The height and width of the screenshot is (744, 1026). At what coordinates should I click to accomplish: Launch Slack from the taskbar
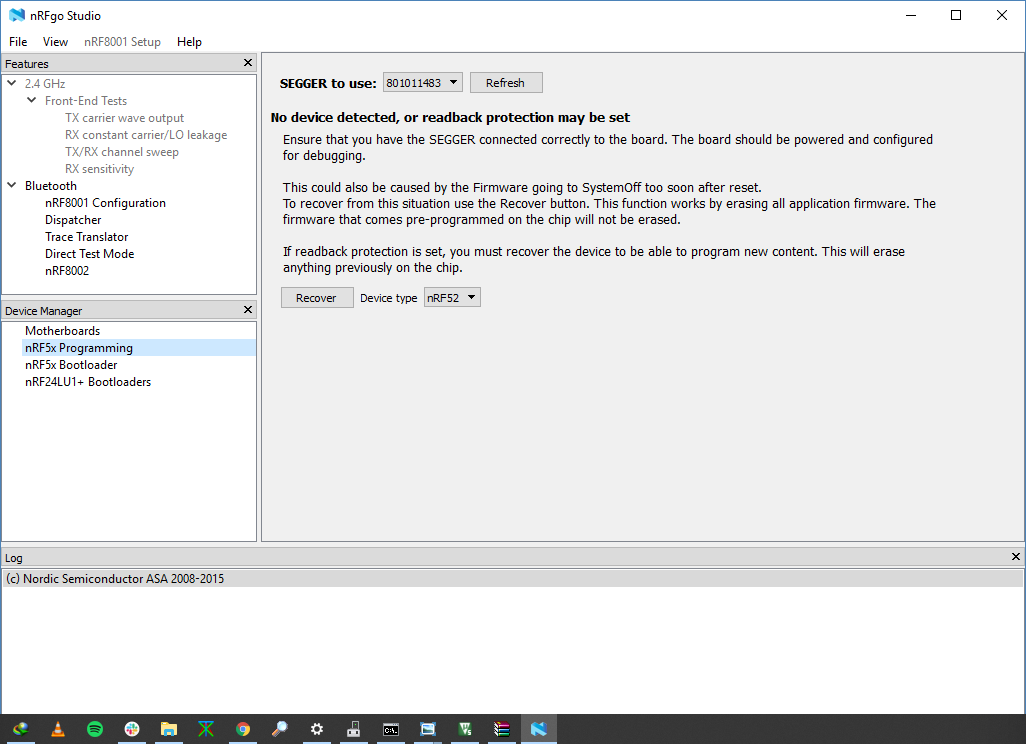pos(132,729)
